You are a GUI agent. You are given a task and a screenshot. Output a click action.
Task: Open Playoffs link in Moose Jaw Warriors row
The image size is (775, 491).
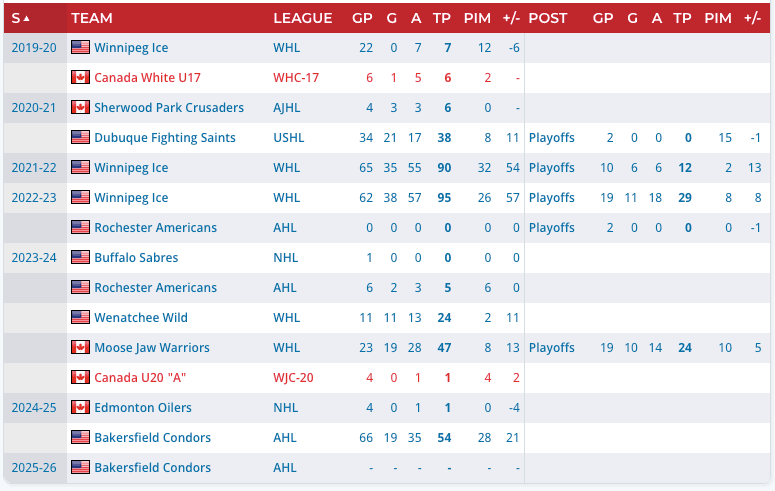[x=552, y=348]
